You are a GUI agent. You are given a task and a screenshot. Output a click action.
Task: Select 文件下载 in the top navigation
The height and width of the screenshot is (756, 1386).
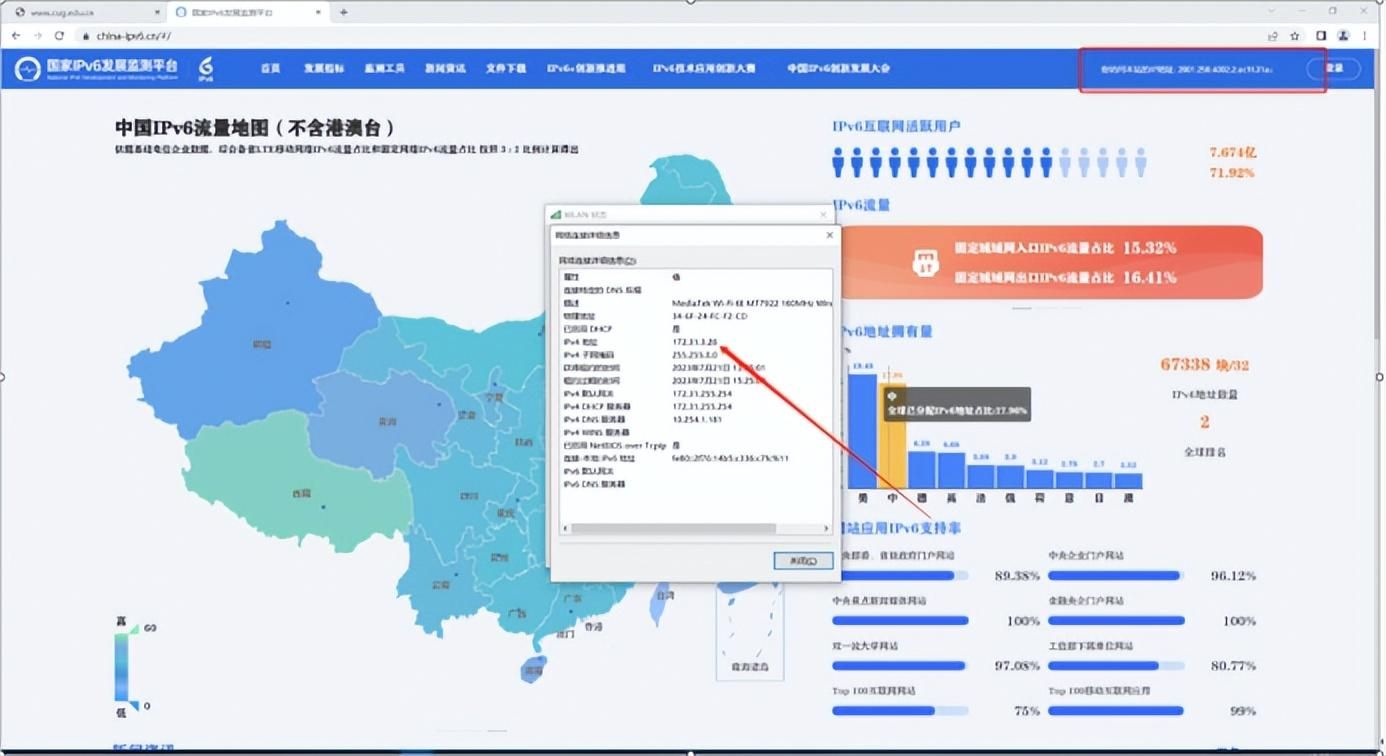(506, 69)
